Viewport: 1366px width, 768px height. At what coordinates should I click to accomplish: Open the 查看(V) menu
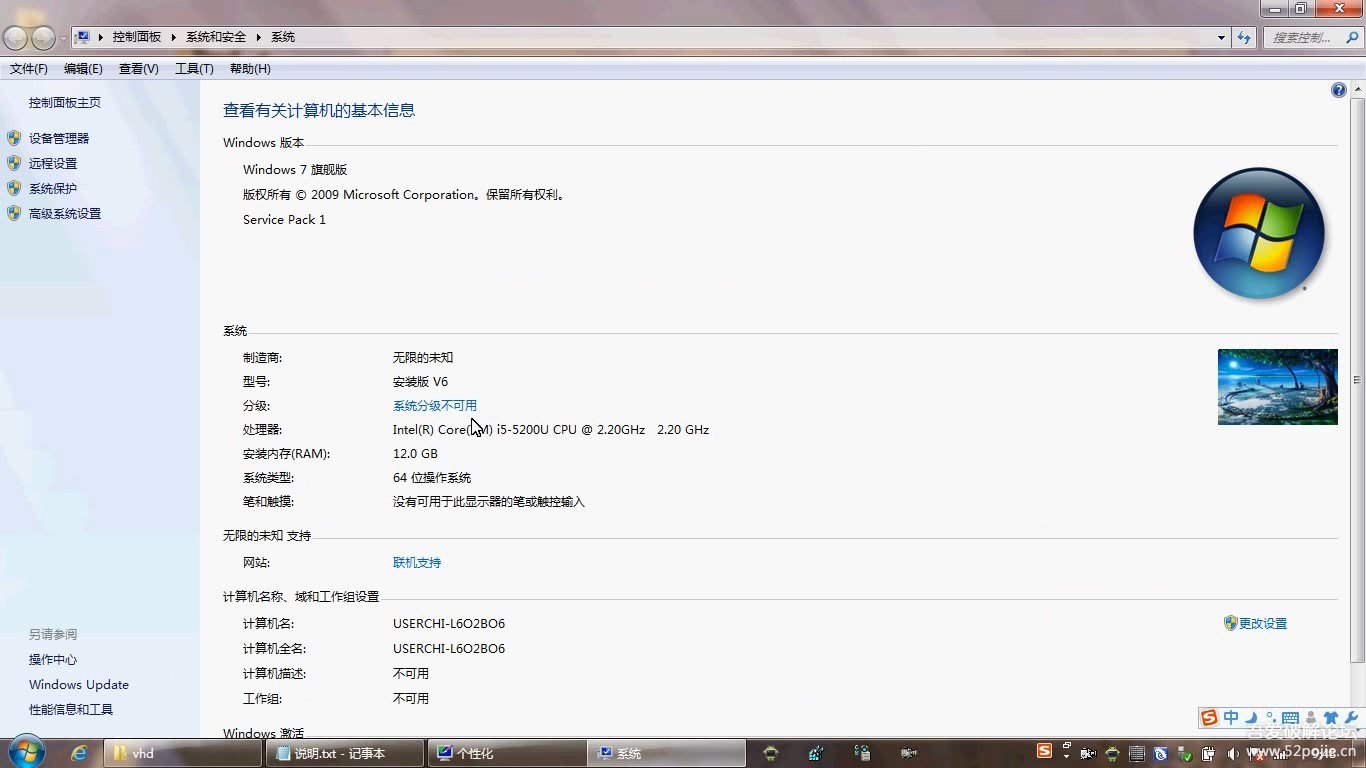click(138, 69)
